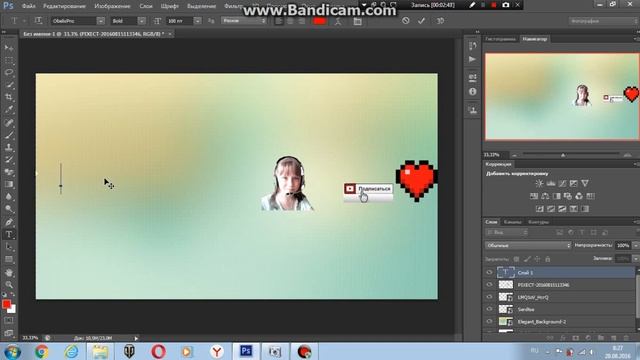Click the Create Warped Text icon

click(338, 21)
